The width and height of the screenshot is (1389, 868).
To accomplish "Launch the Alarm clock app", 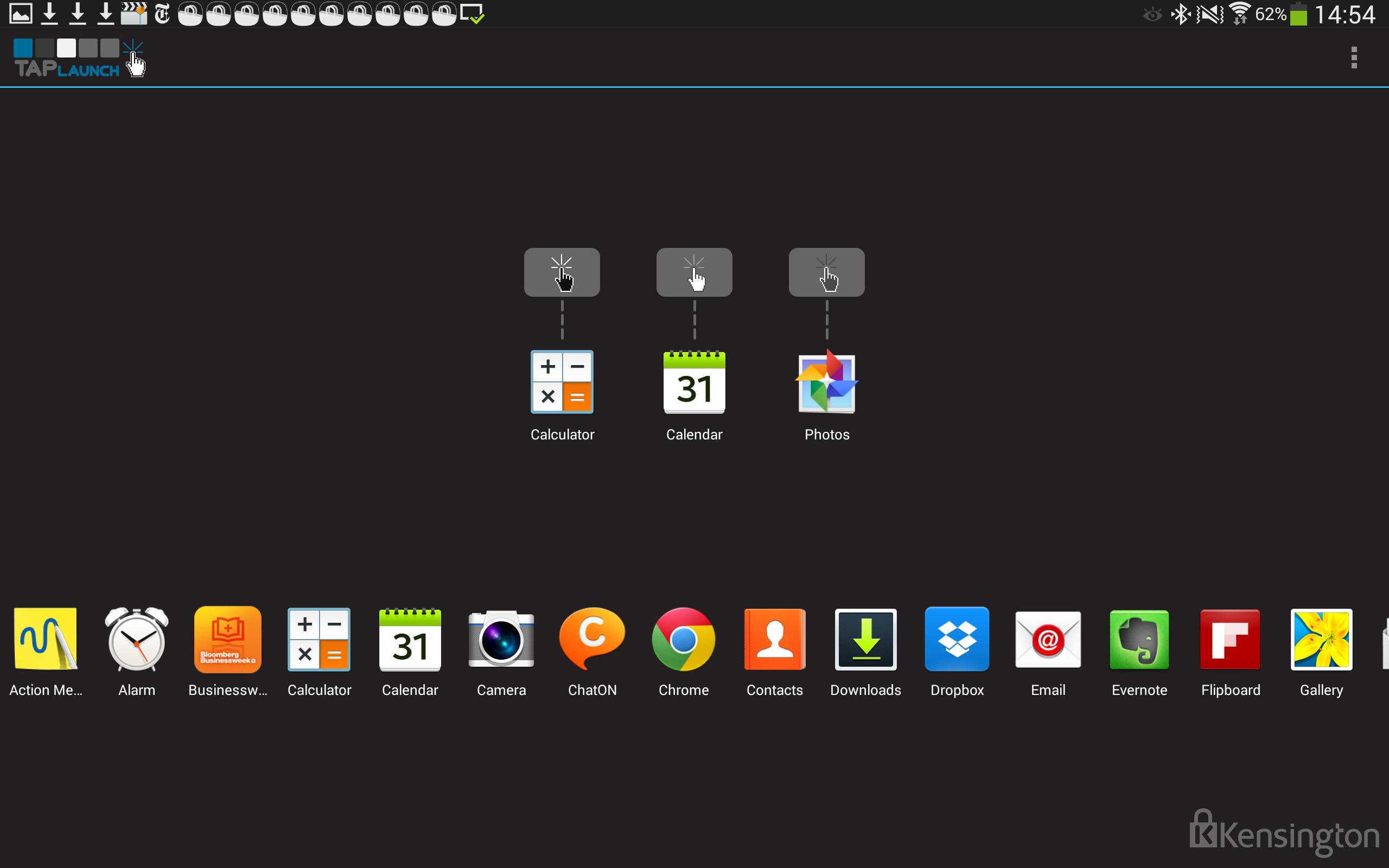I will point(137,639).
